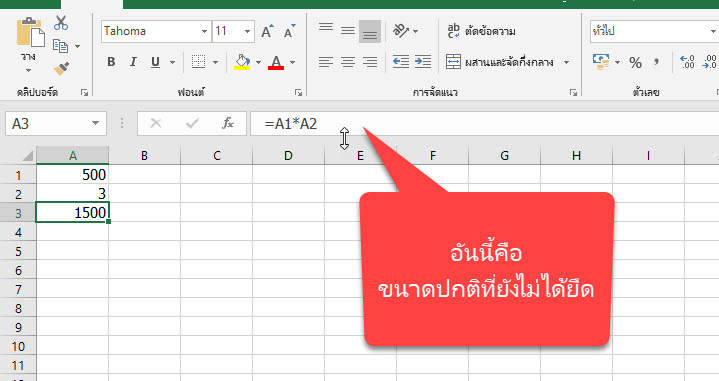The height and width of the screenshot is (381, 719).
Task: Click the Increase Font Size icon
Action: click(x=267, y=31)
